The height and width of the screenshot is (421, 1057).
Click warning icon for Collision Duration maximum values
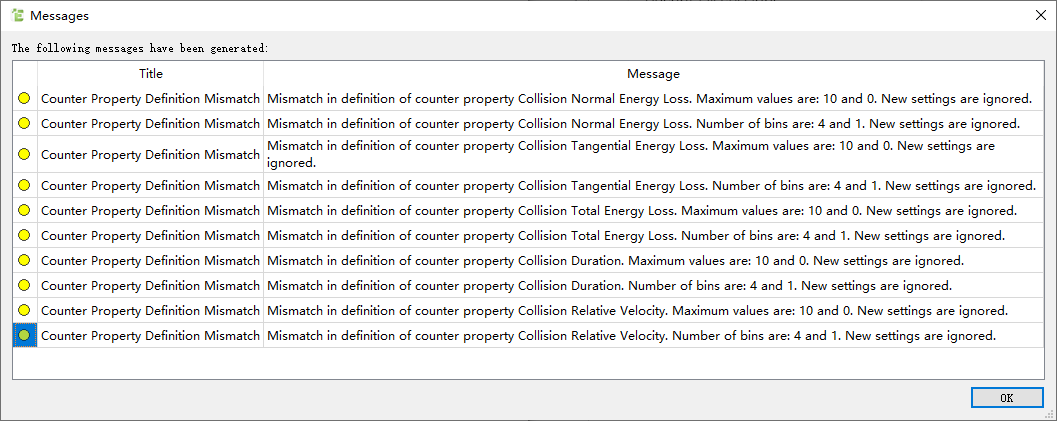point(24,261)
